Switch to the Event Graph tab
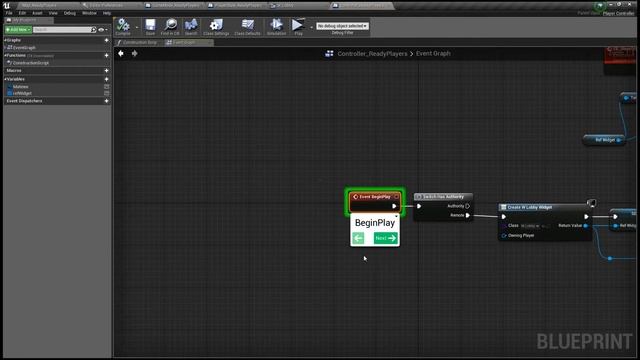This screenshot has width=640, height=360. point(189,42)
